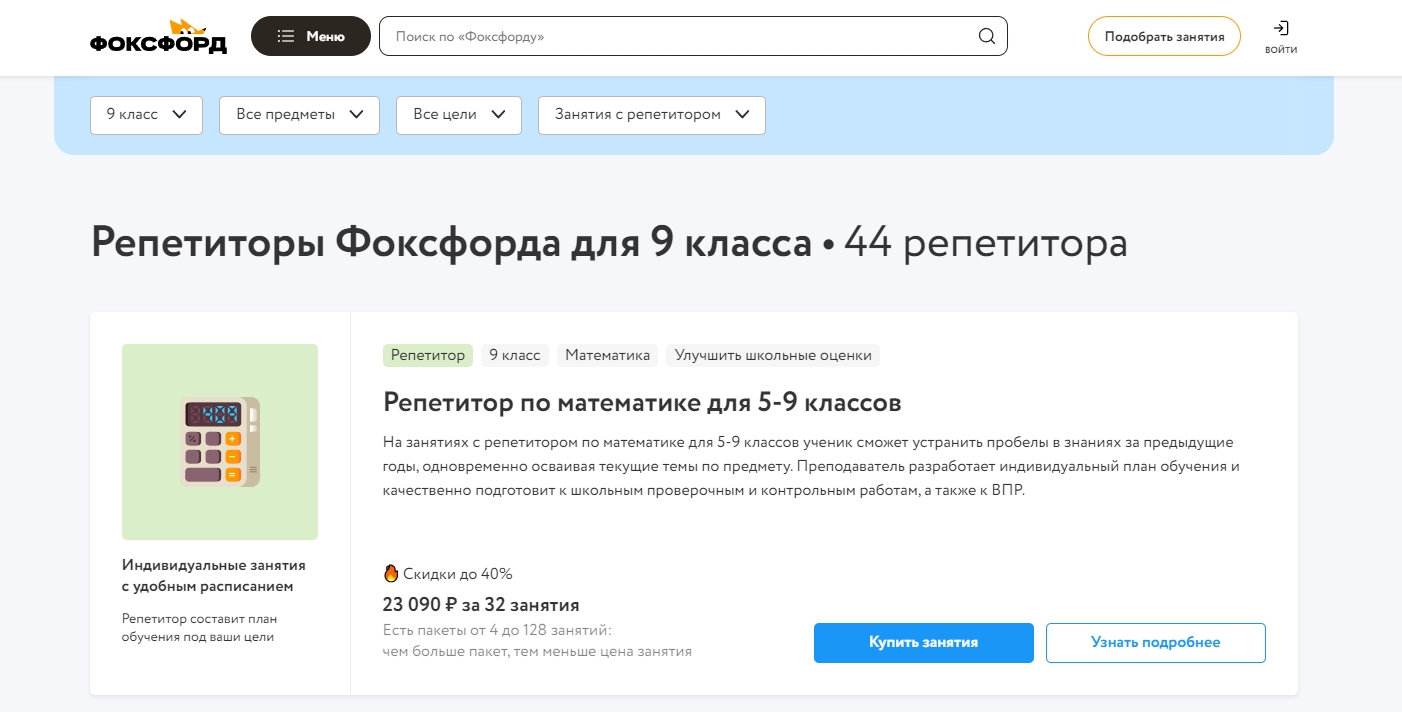Viewport: 1402px width, 712px height.
Task: Click the Войти login icon
Action: click(x=1281, y=37)
